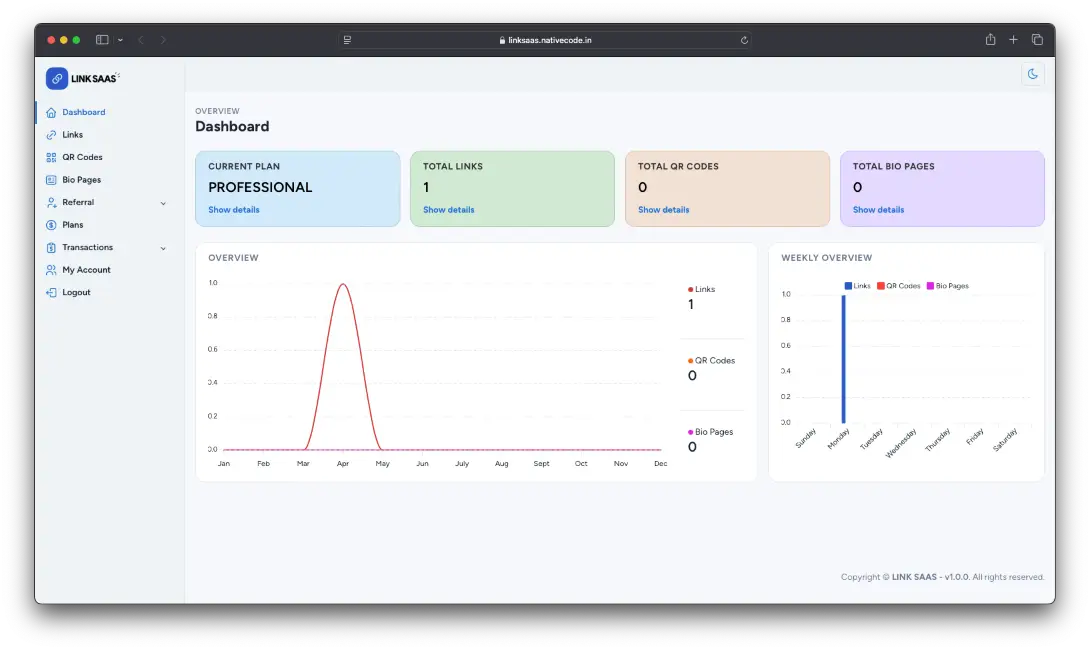Expand the Transactions submenu chevron
1090x650 pixels.
click(163, 248)
